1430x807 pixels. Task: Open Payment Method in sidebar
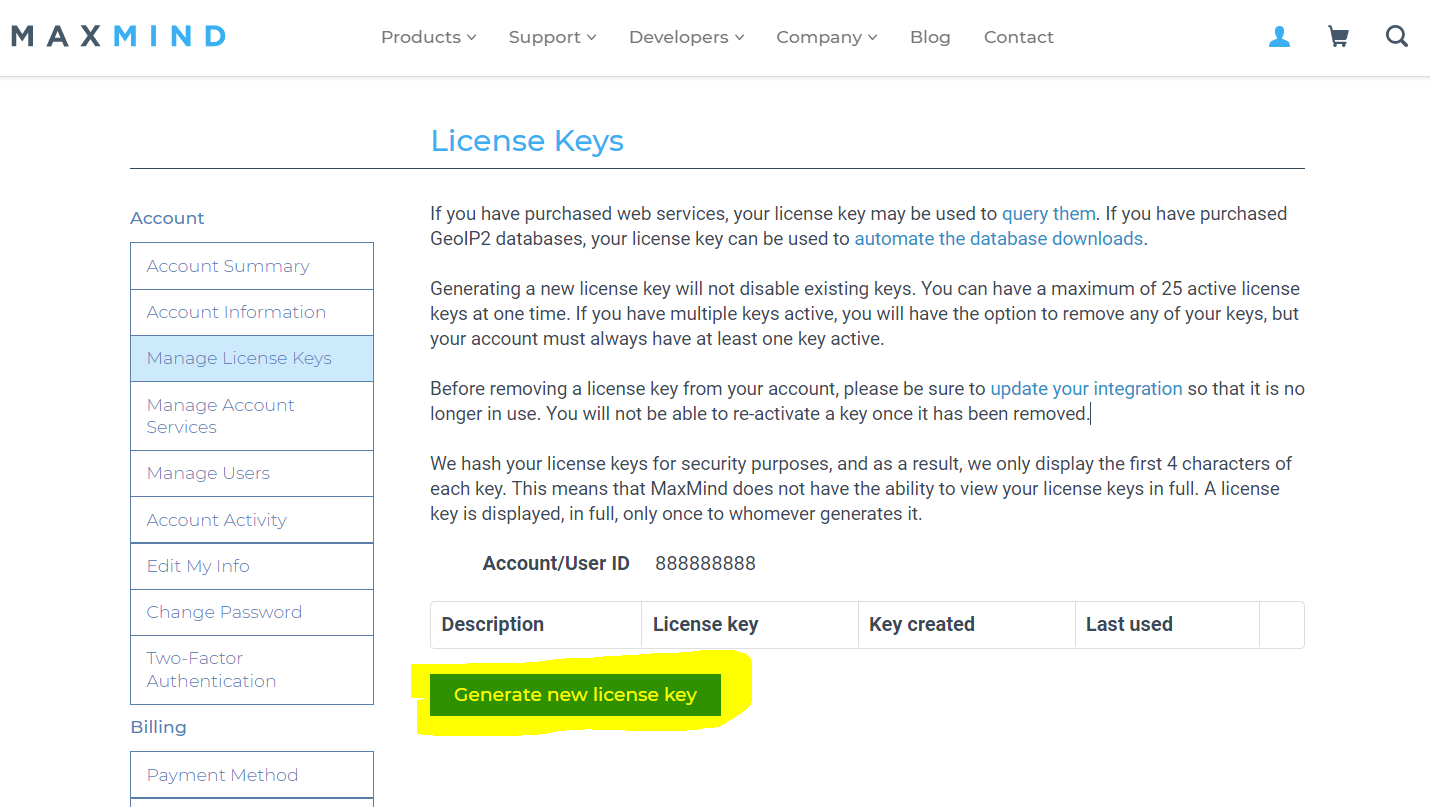[x=252, y=775]
